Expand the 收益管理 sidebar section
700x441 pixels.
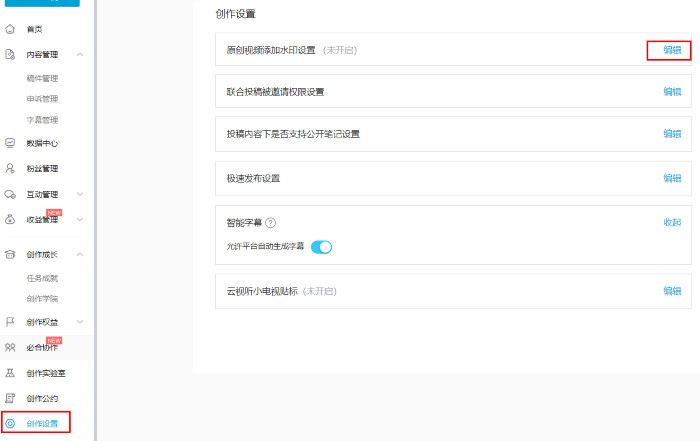tap(80, 219)
